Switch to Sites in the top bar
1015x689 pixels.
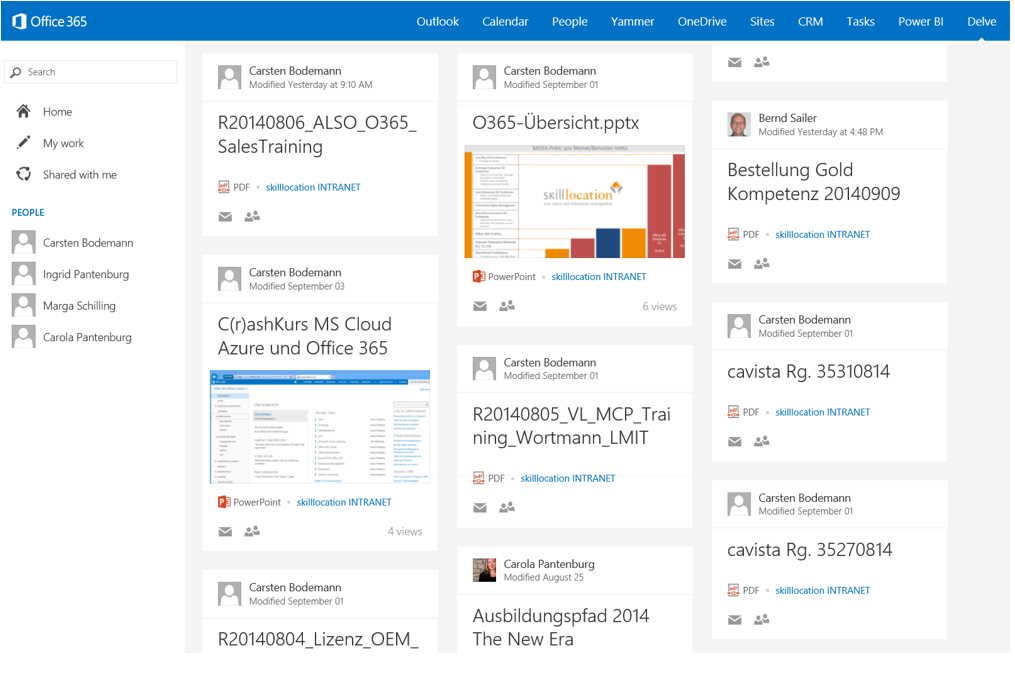point(762,21)
